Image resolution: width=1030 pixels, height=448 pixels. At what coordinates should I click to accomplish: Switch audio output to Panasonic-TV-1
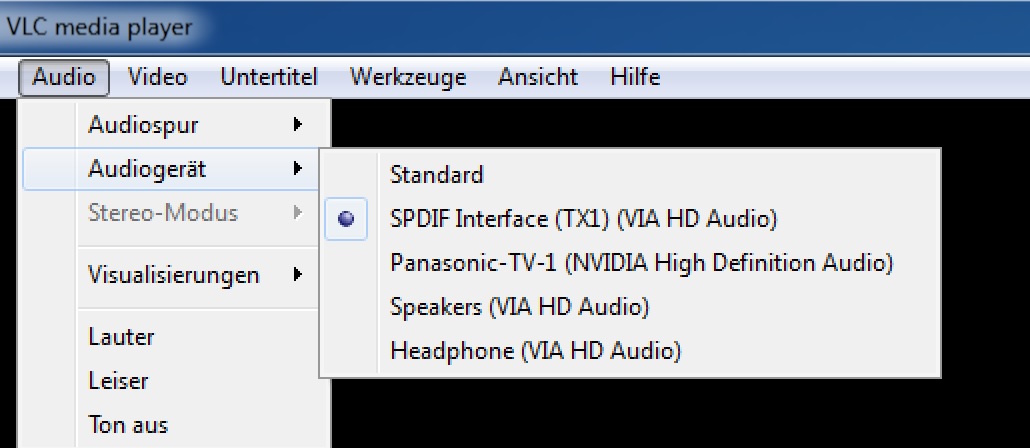pos(641,263)
